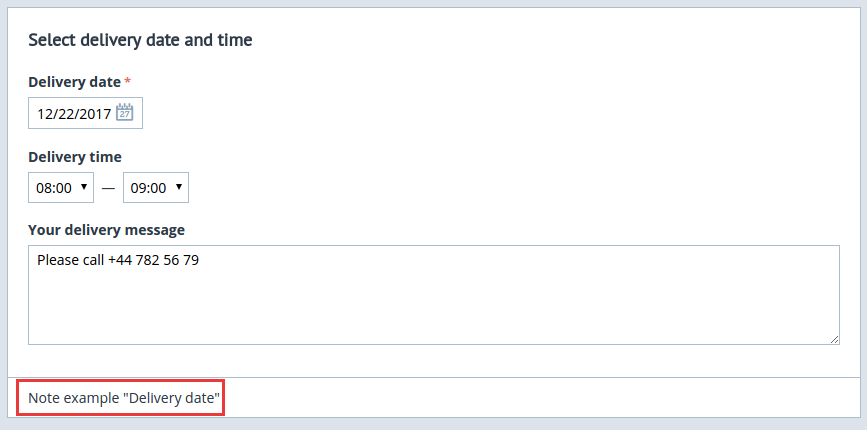
Task: Click the "Select delivery date and time" heading
Action: 140,40
